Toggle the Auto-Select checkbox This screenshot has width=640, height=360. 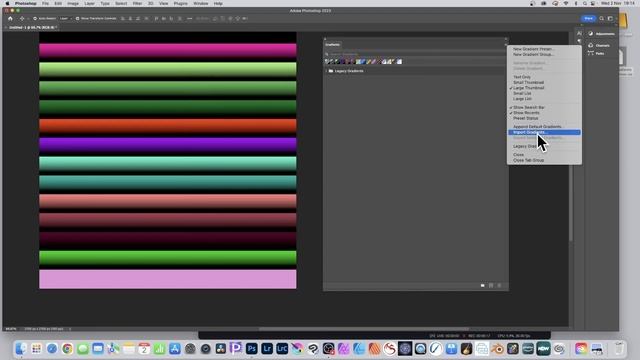click(x=35, y=18)
